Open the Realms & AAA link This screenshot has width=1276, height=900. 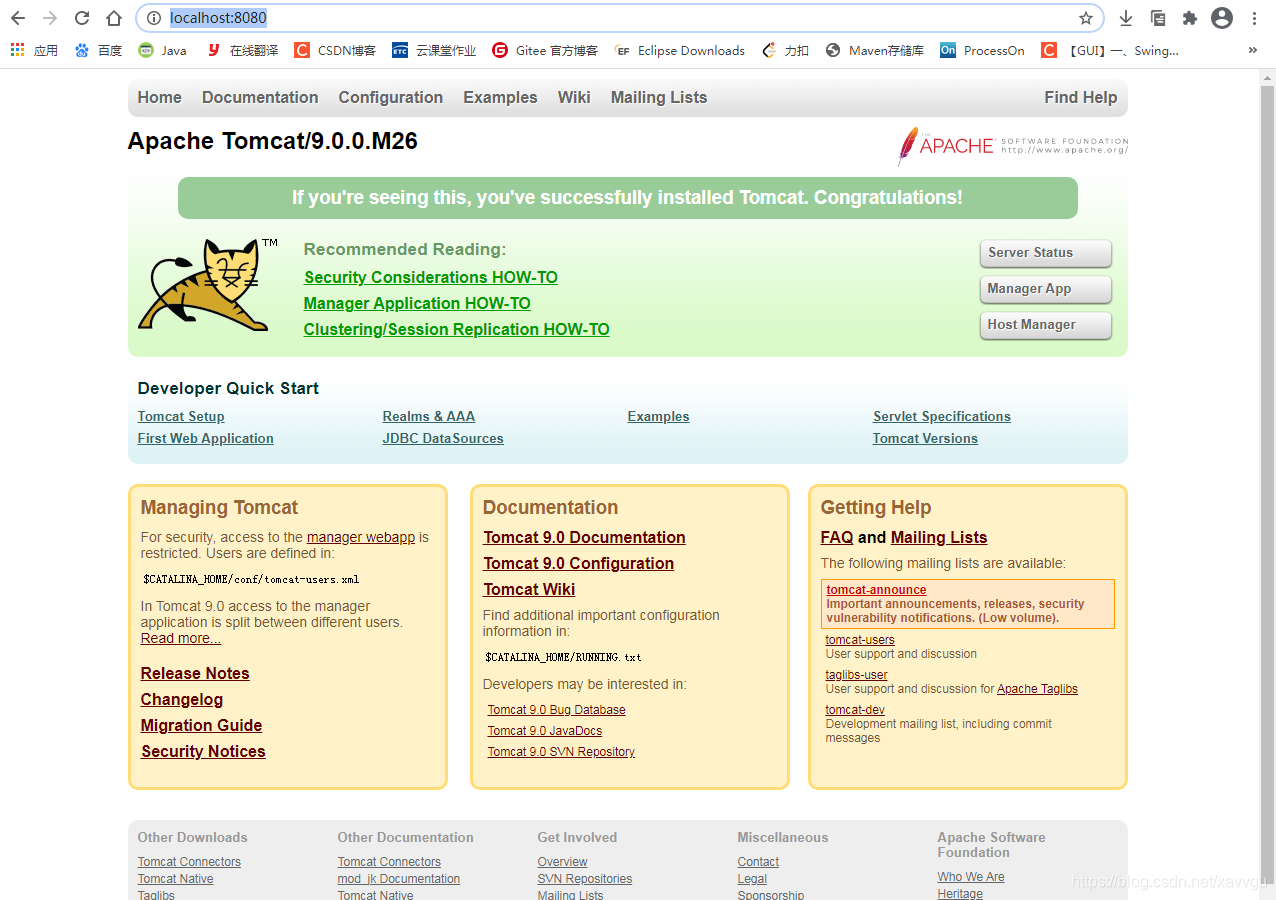(x=429, y=416)
